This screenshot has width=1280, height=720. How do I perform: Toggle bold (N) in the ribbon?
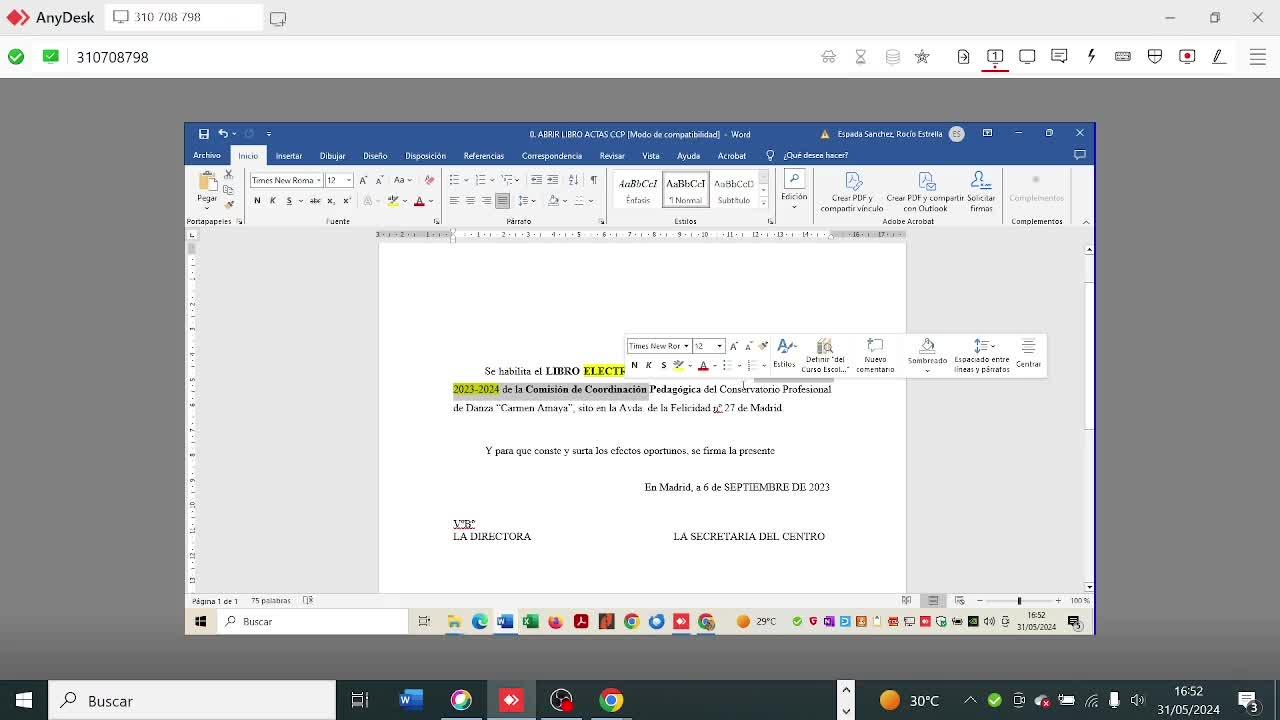[x=257, y=201]
